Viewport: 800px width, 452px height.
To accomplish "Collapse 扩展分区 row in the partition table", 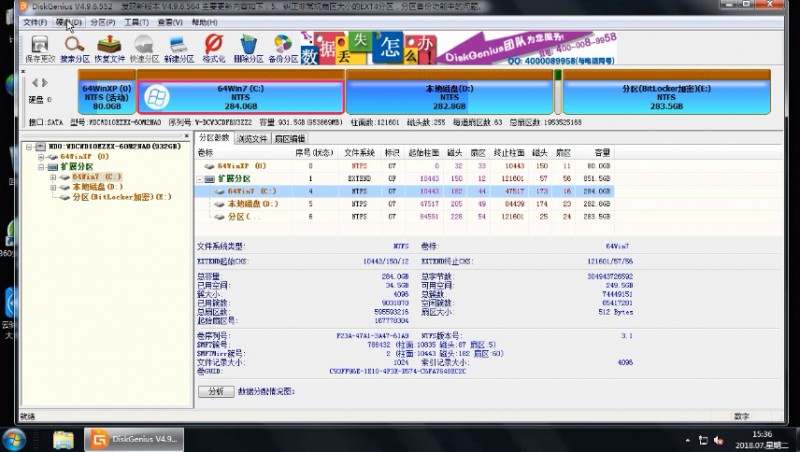I will tap(199, 179).
